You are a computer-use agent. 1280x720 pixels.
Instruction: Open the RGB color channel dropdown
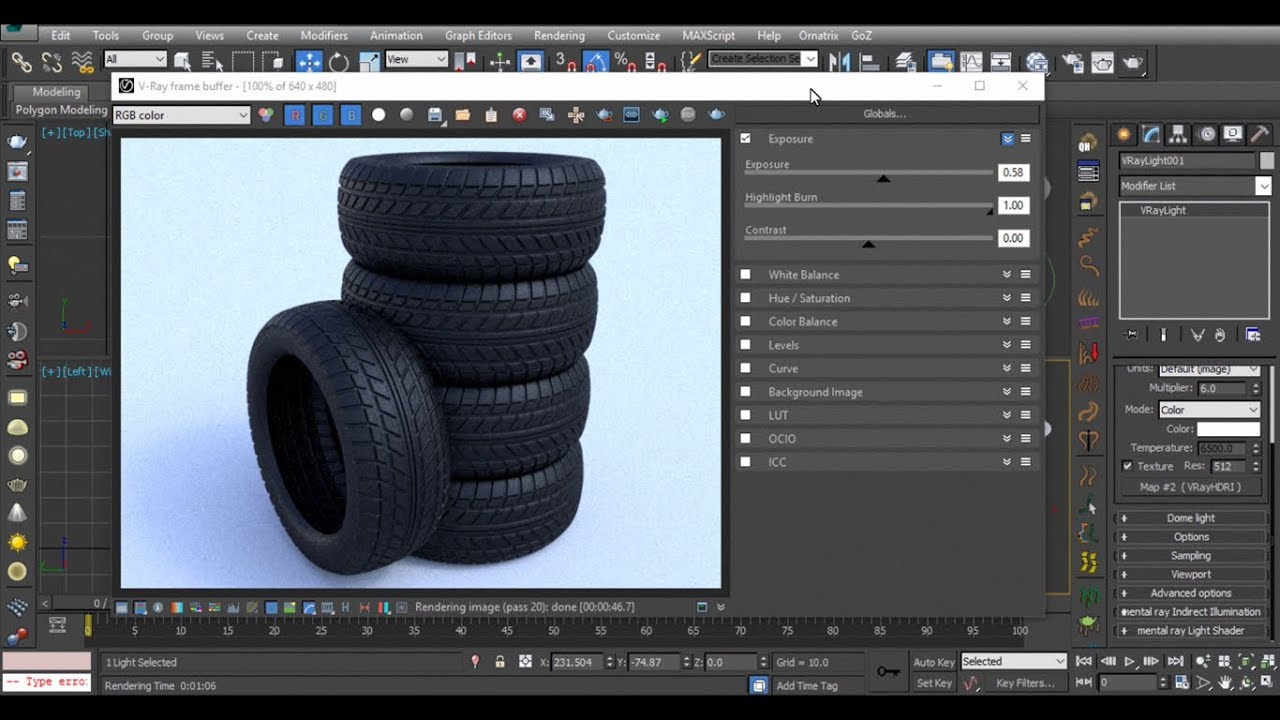(x=181, y=115)
